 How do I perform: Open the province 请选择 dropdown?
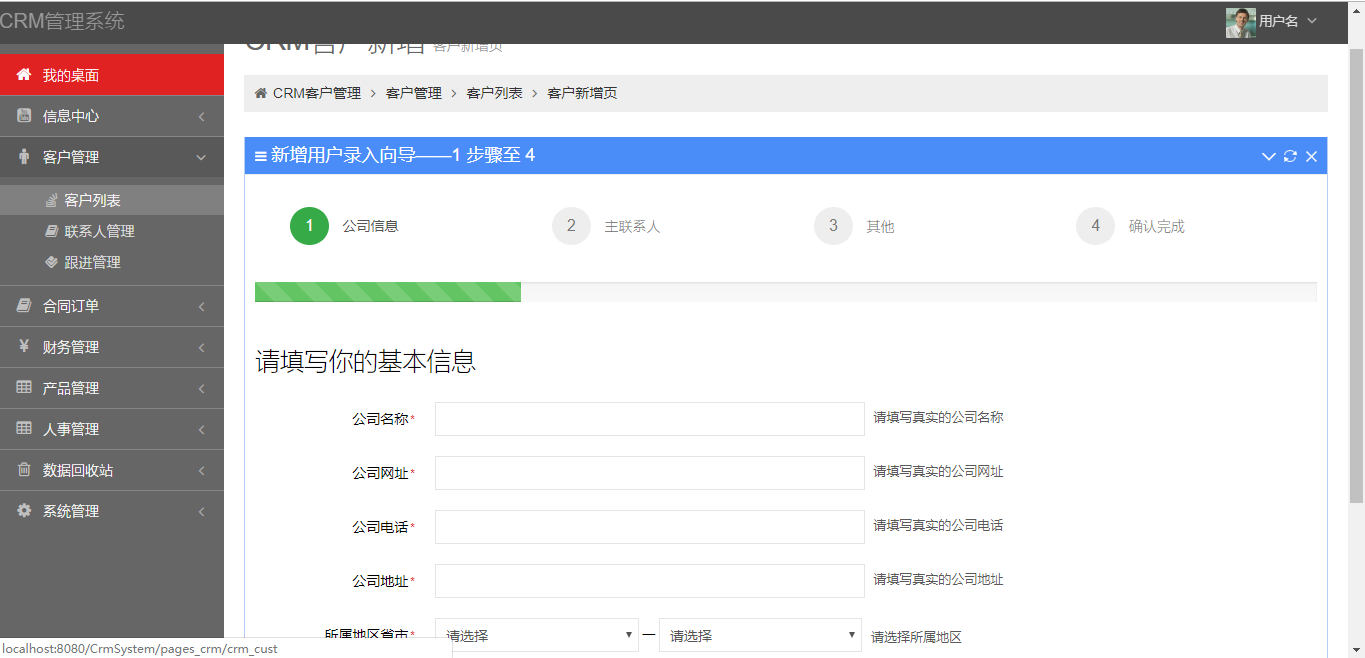coord(536,635)
